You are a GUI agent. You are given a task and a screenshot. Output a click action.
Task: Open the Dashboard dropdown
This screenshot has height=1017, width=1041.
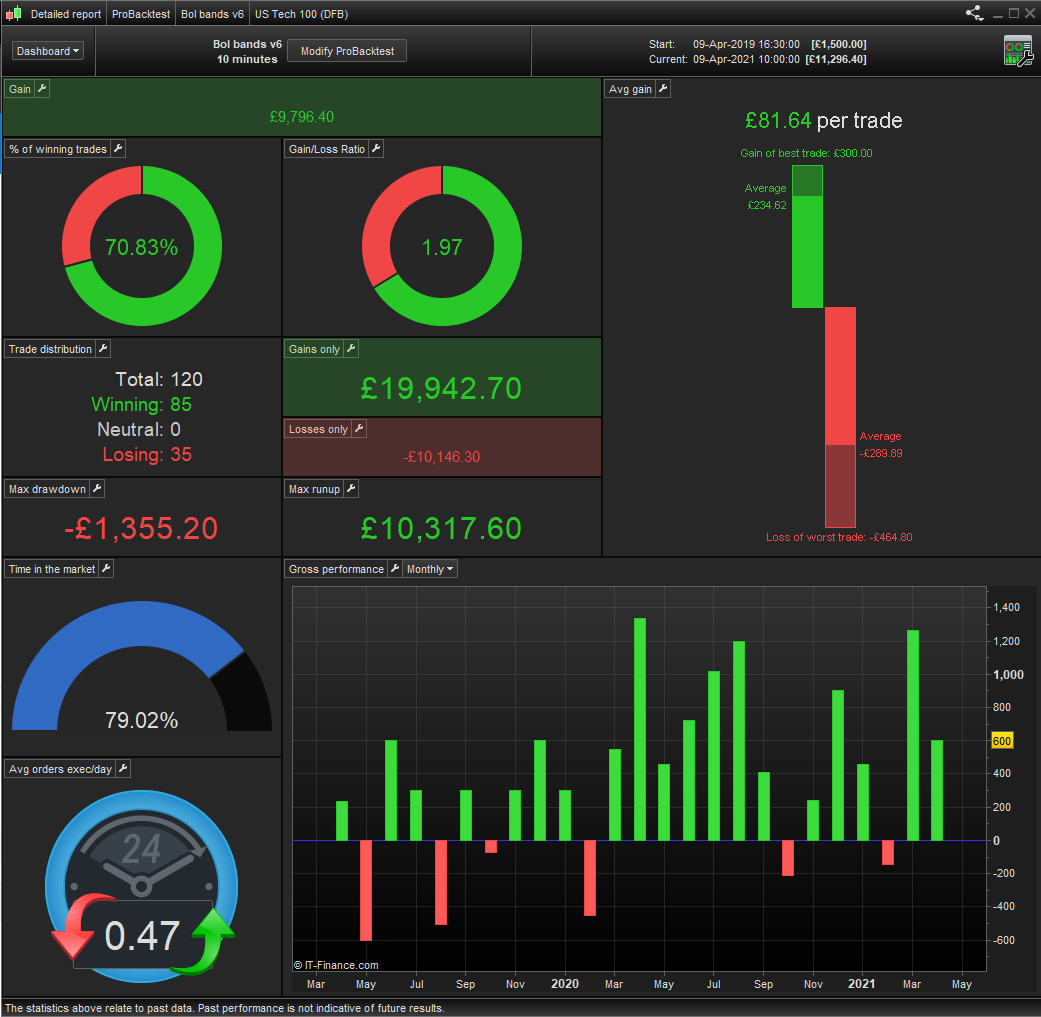48,51
